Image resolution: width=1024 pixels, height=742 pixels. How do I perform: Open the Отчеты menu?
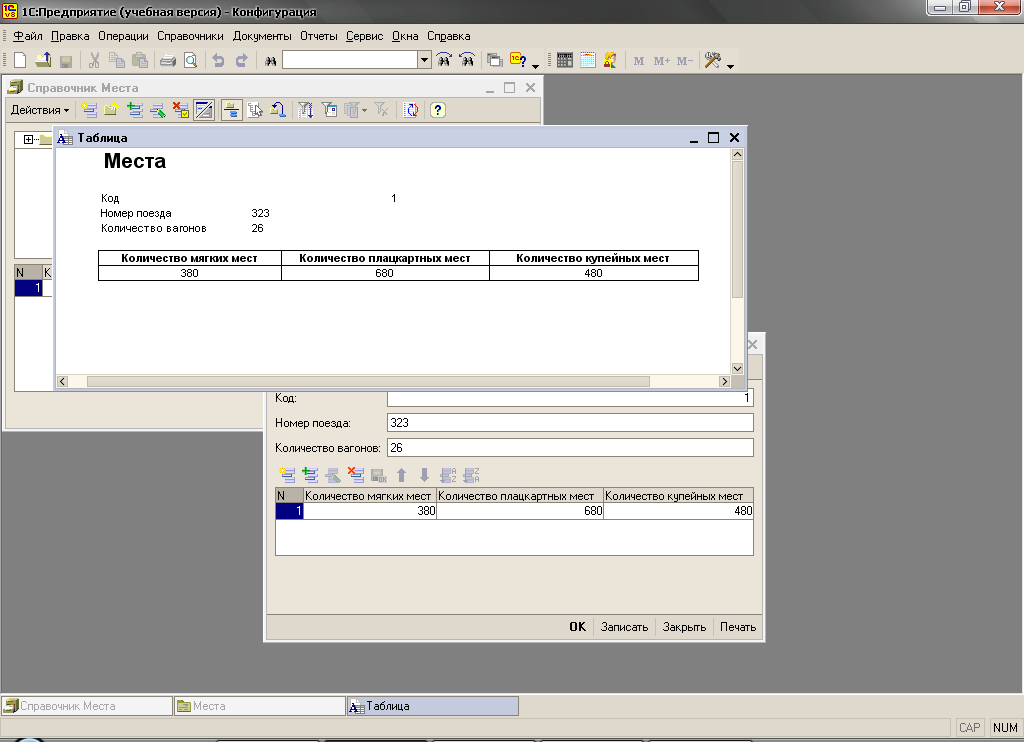coord(319,36)
